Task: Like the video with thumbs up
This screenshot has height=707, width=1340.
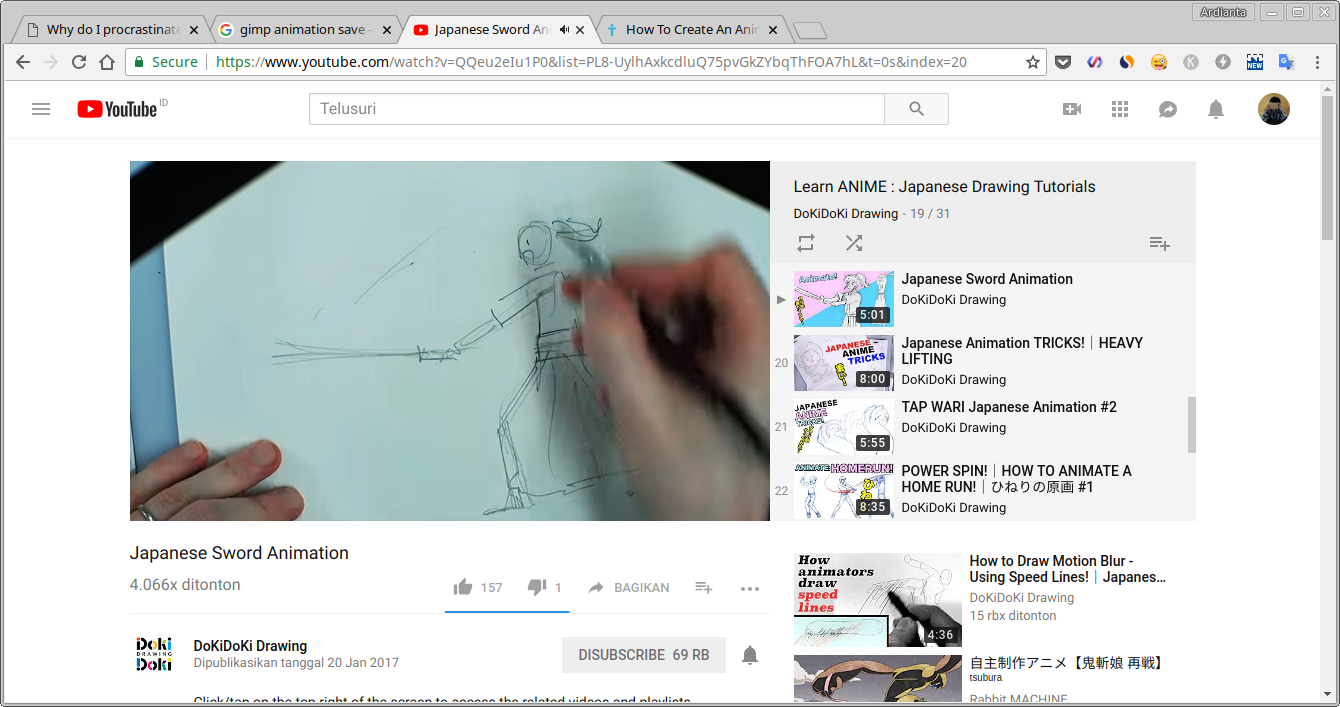Action: 462,587
